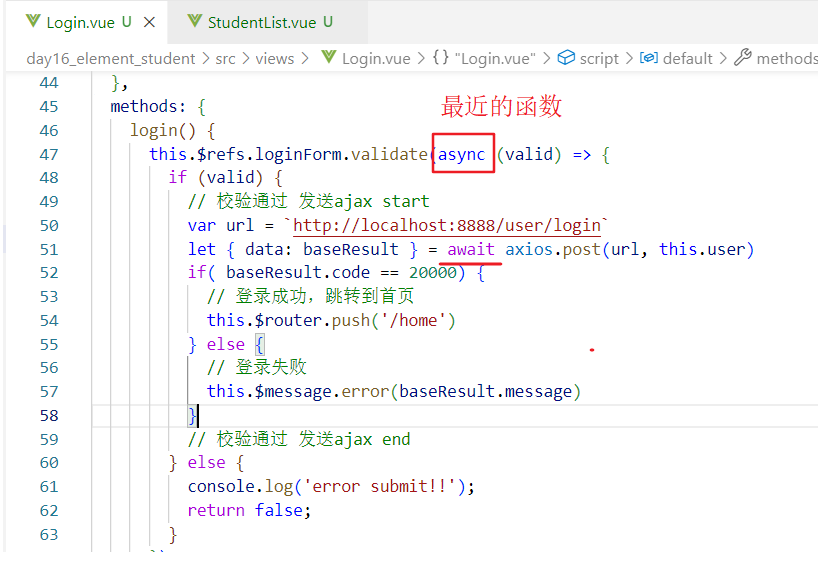Click the default variable icon in breadcrumb

pyautogui.click(x=649, y=57)
